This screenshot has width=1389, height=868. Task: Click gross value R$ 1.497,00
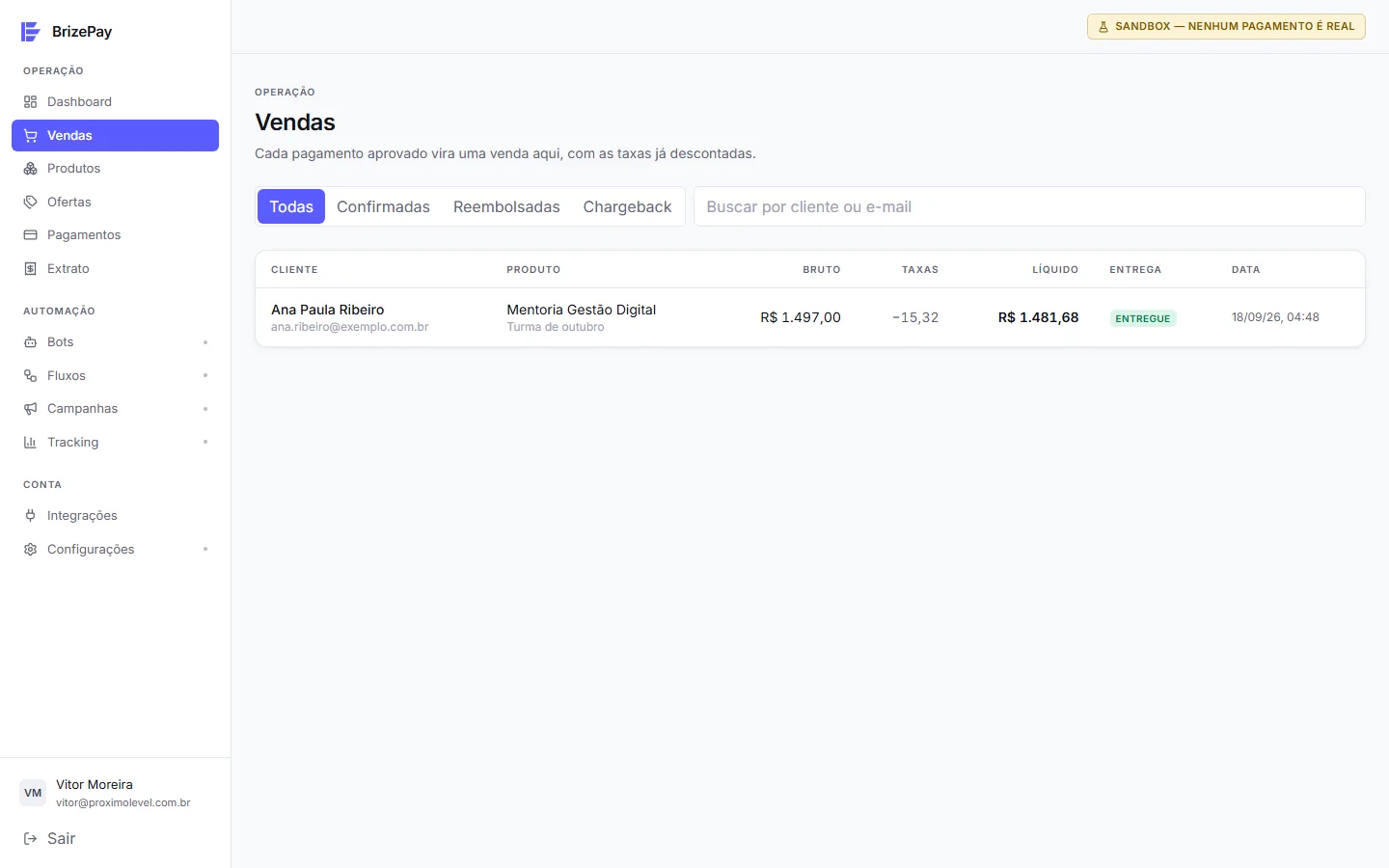pos(801,317)
